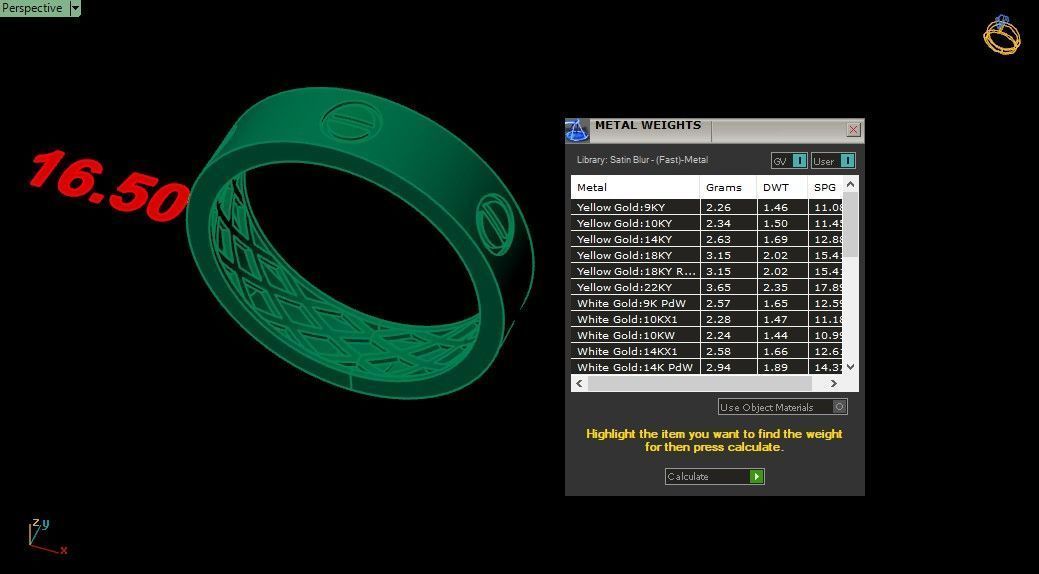Click the 2.28 grams cell
Image resolution: width=1039 pixels, height=574 pixels.
(x=728, y=319)
